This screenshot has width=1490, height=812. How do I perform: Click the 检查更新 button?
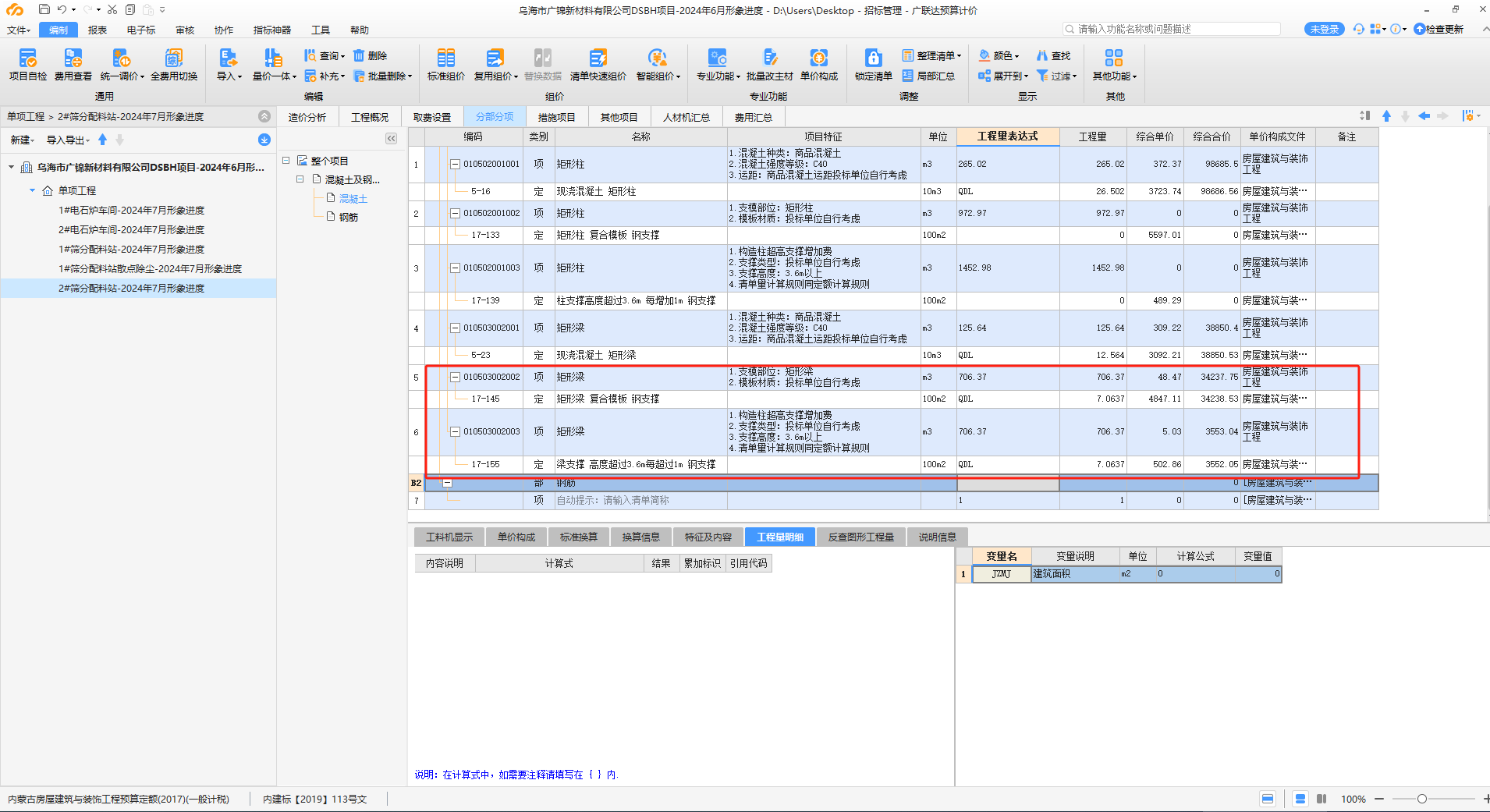[1439, 29]
